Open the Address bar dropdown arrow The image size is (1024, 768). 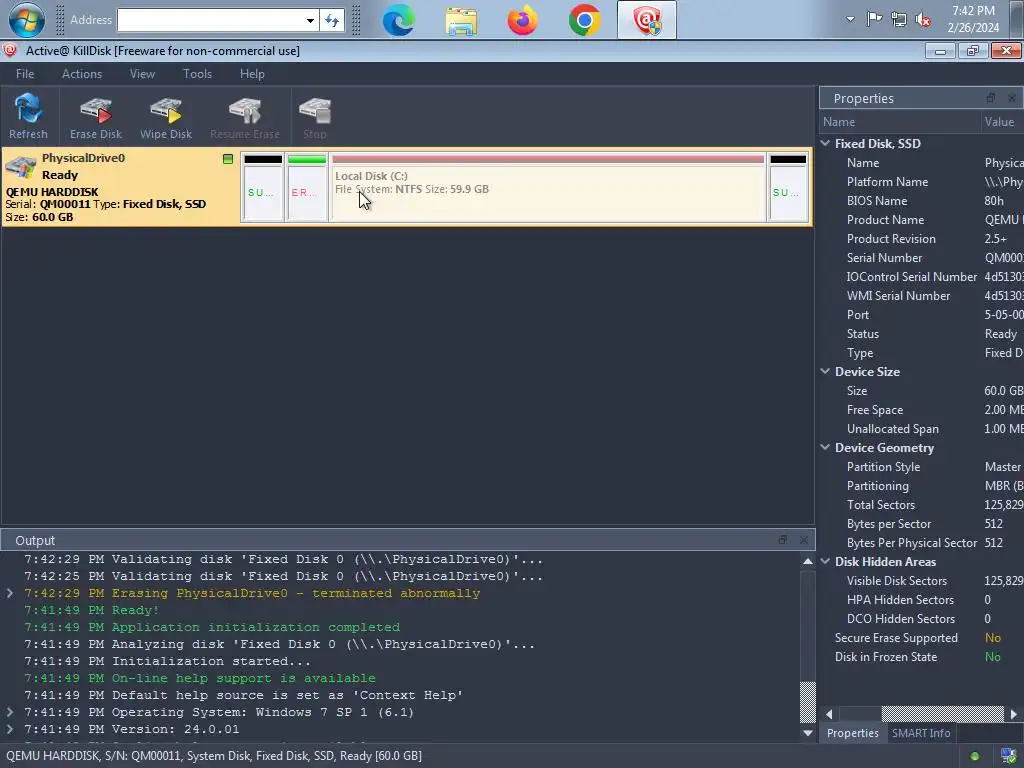coord(310,20)
